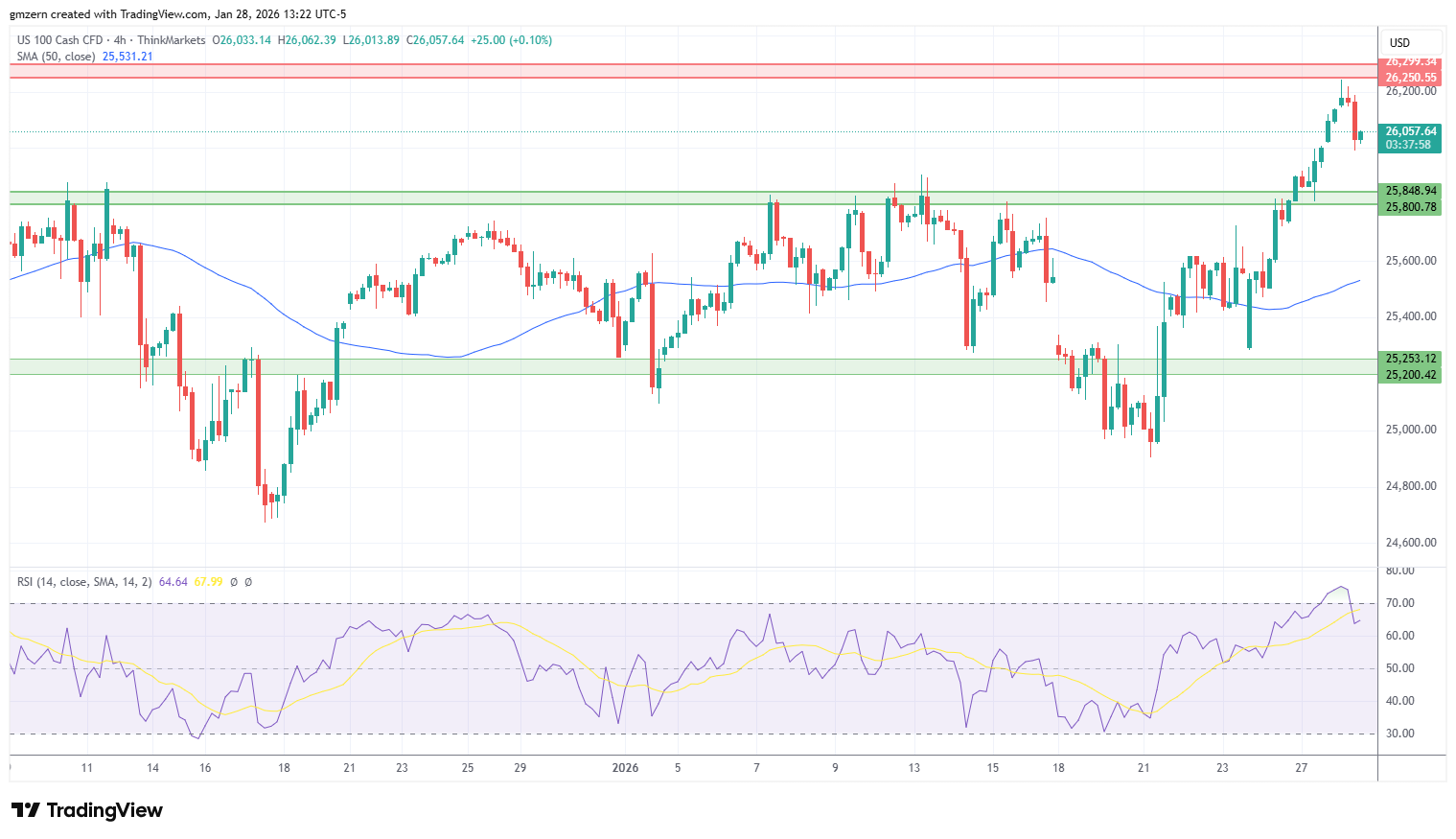
Task: Click the 24,800.00 price axis label
Action: [1411, 486]
